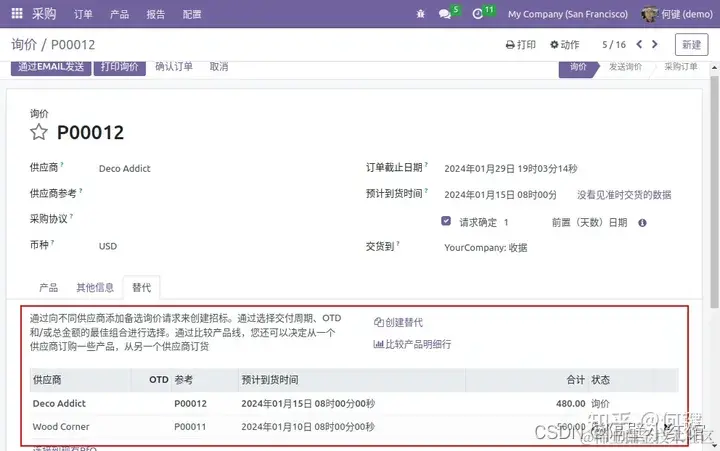The image size is (720, 451).
Task: Click the 交货到 field YourCompany: 收据
Action: tap(485, 248)
